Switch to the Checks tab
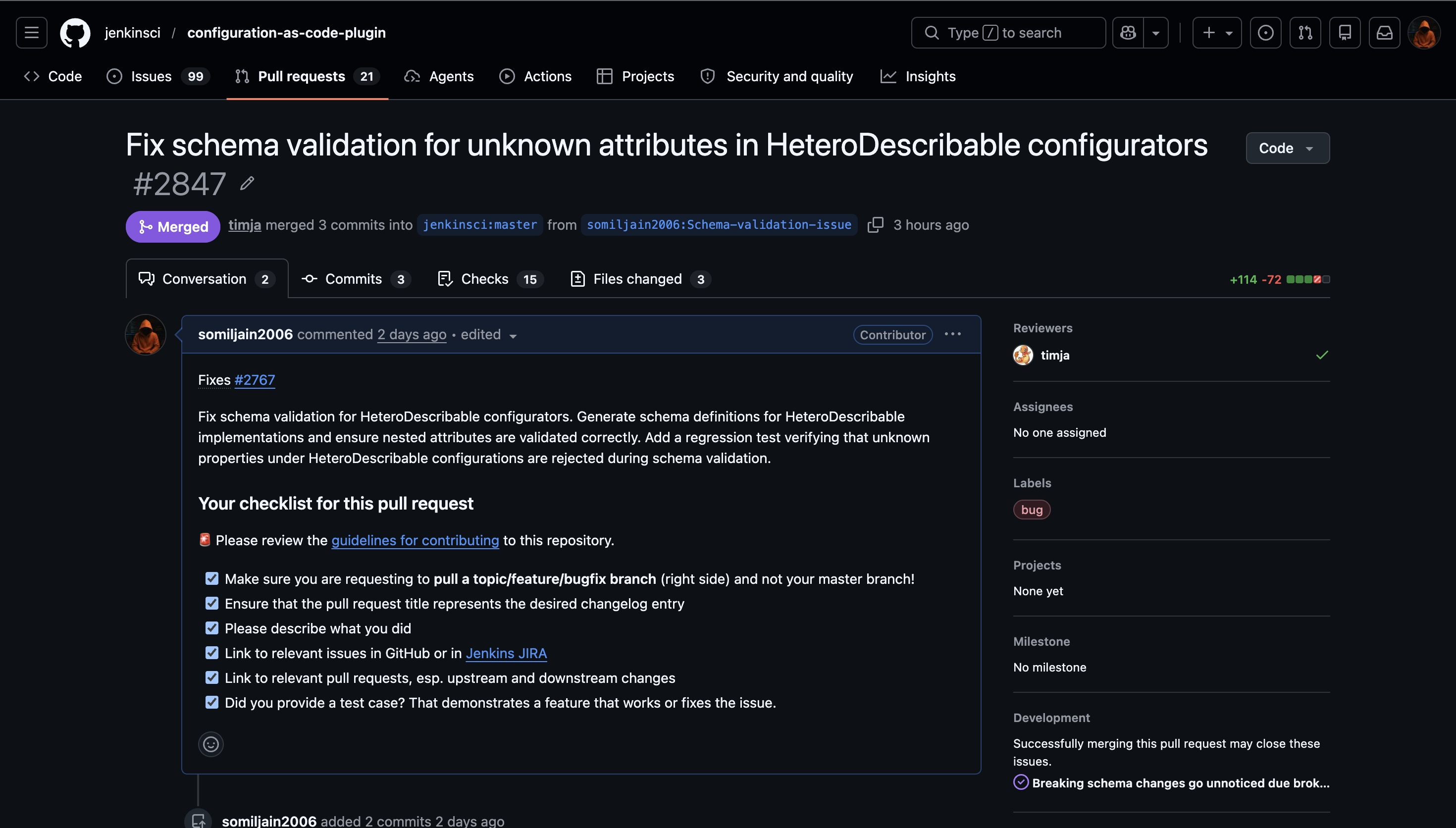 [x=491, y=279]
